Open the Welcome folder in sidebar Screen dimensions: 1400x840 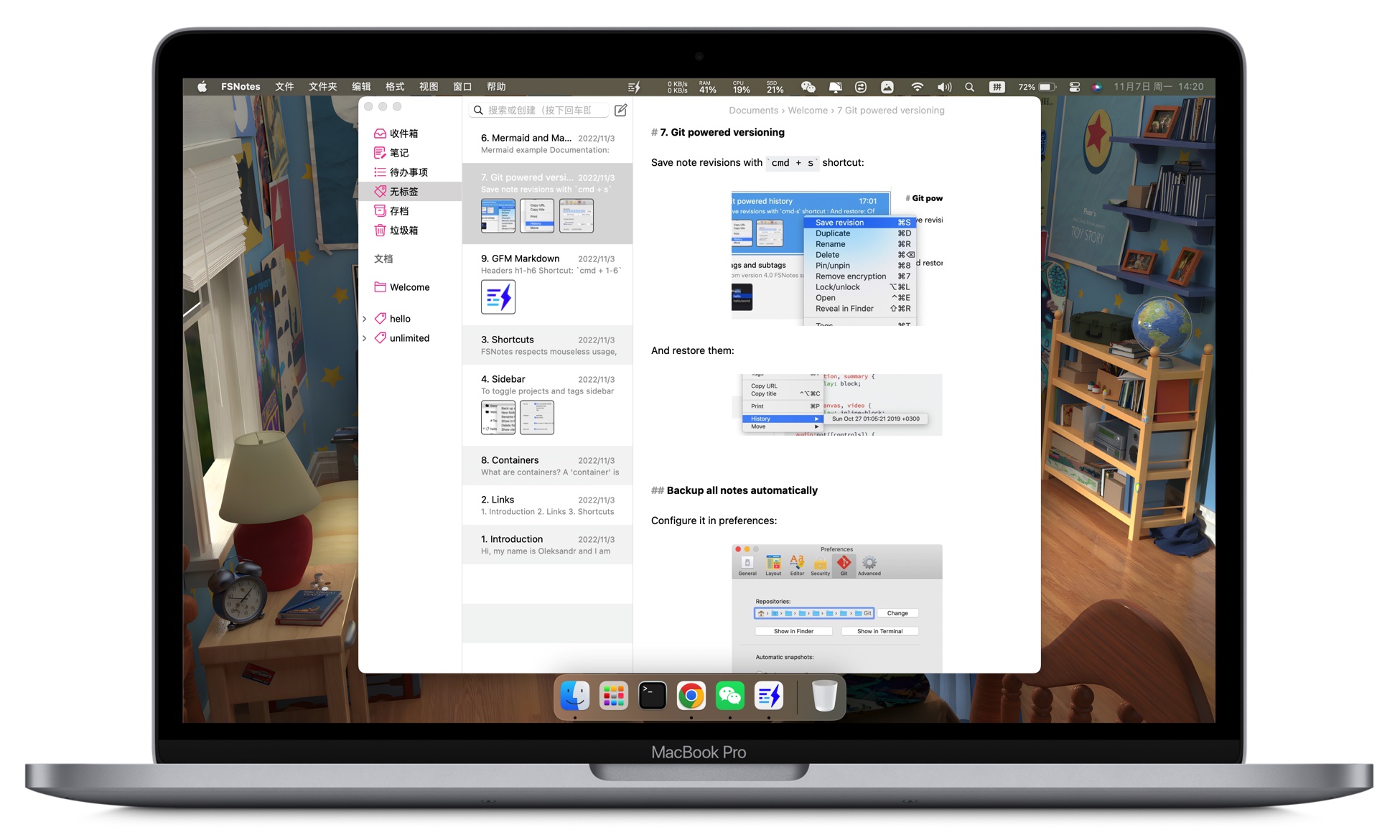pyautogui.click(x=409, y=287)
